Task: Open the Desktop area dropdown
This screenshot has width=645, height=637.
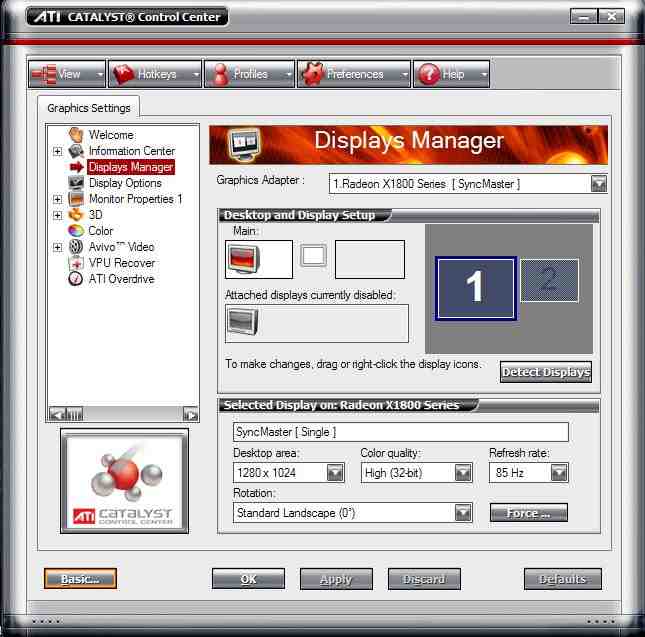Action: click(335, 473)
